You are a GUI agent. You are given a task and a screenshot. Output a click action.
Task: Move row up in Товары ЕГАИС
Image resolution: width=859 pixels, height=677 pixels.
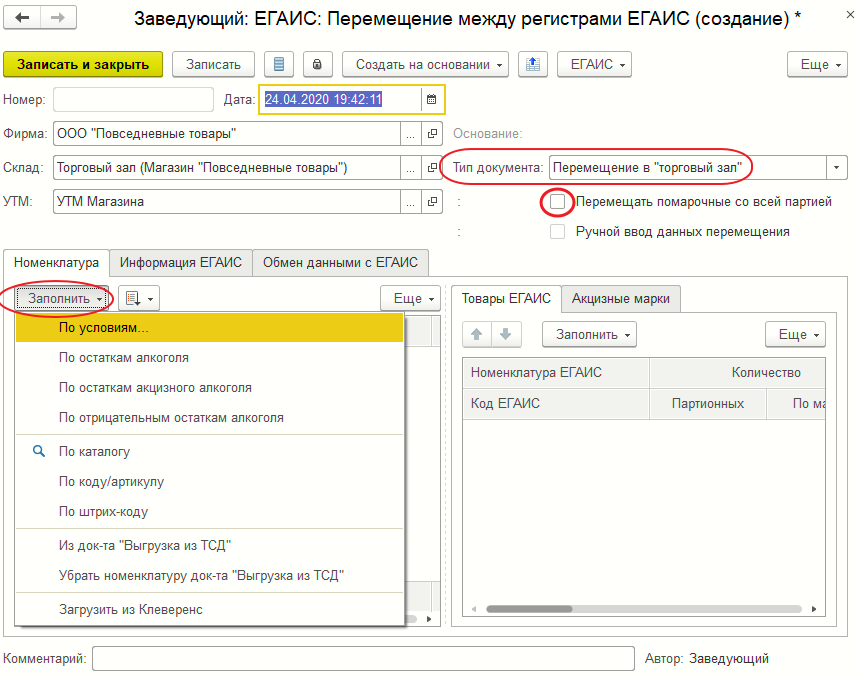point(478,334)
